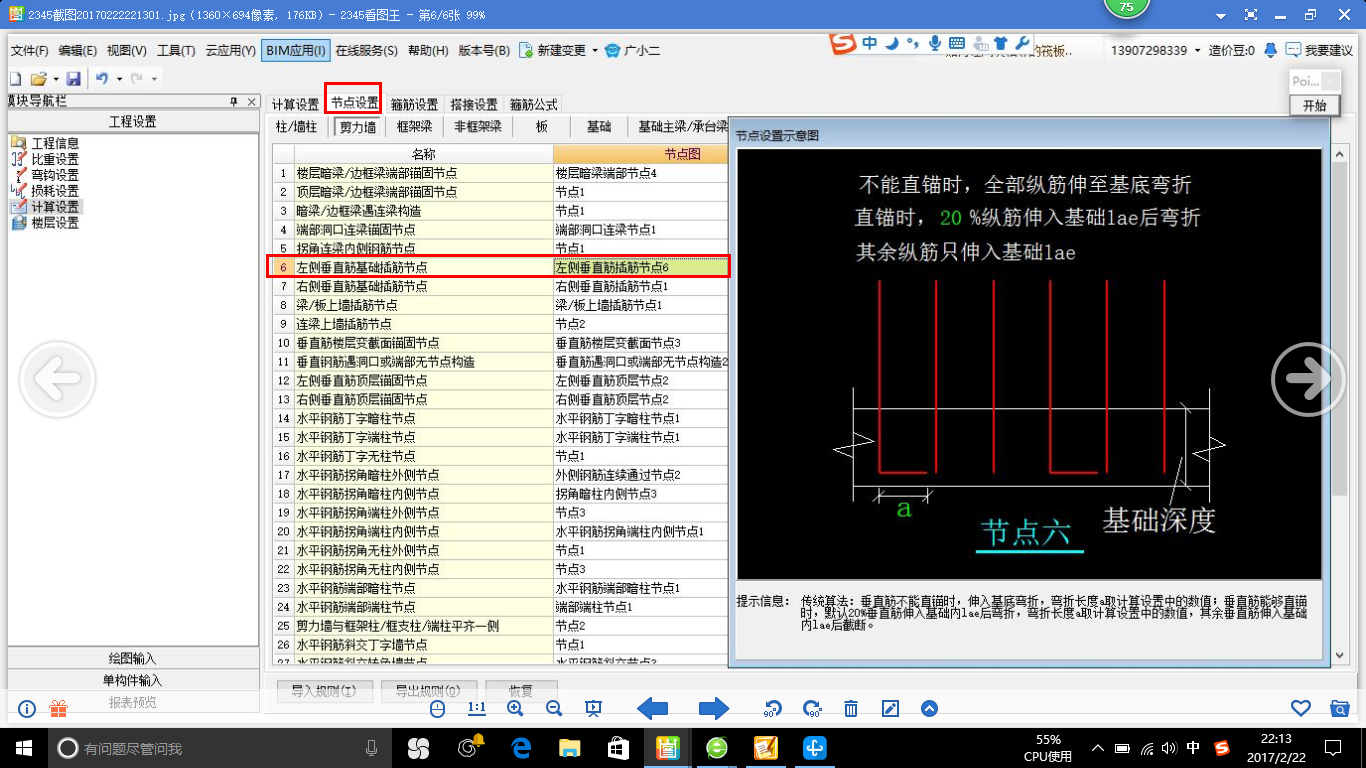Open dropdown arrow beside Undo icon
The image size is (1366, 768).
119,79
